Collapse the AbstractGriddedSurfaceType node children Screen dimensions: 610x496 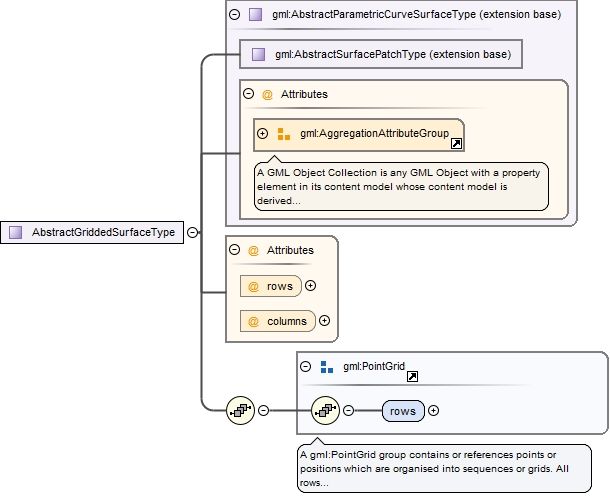[x=192, y=232]
